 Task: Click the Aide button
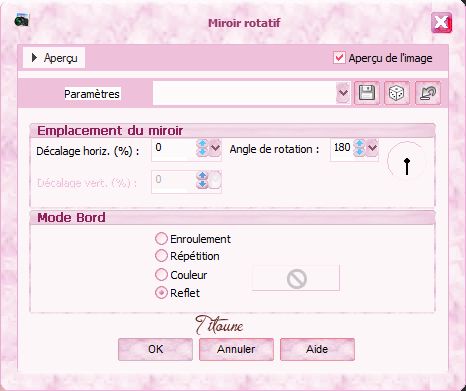point(317,349)
